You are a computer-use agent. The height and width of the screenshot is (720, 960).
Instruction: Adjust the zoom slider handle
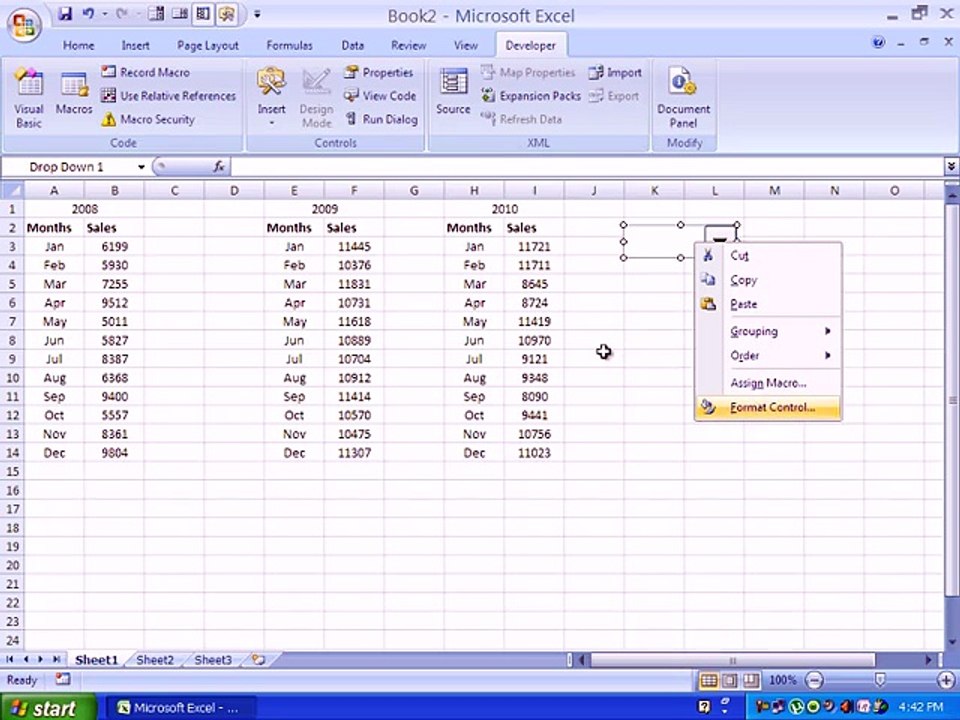880,680
